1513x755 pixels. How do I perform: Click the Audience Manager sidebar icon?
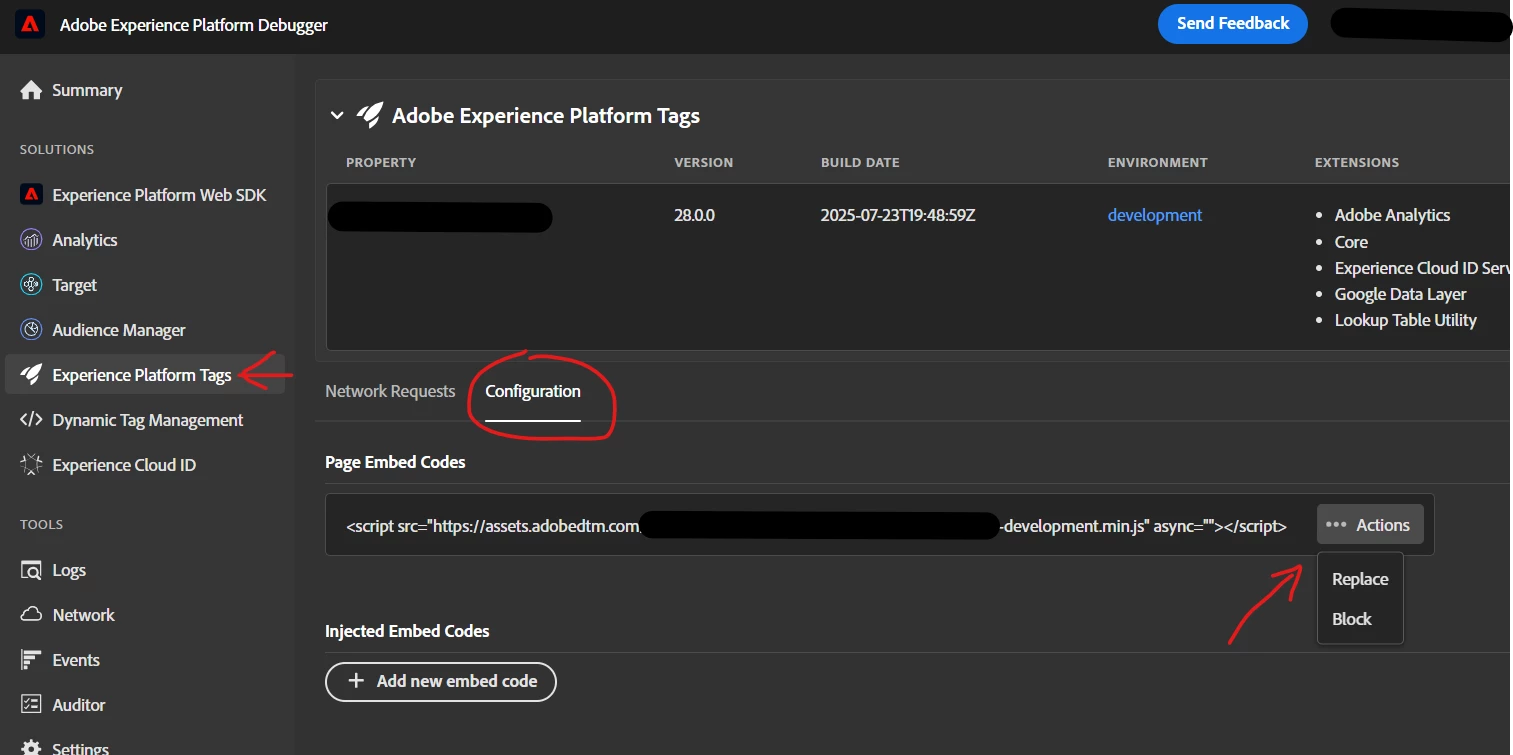(31, 330)
